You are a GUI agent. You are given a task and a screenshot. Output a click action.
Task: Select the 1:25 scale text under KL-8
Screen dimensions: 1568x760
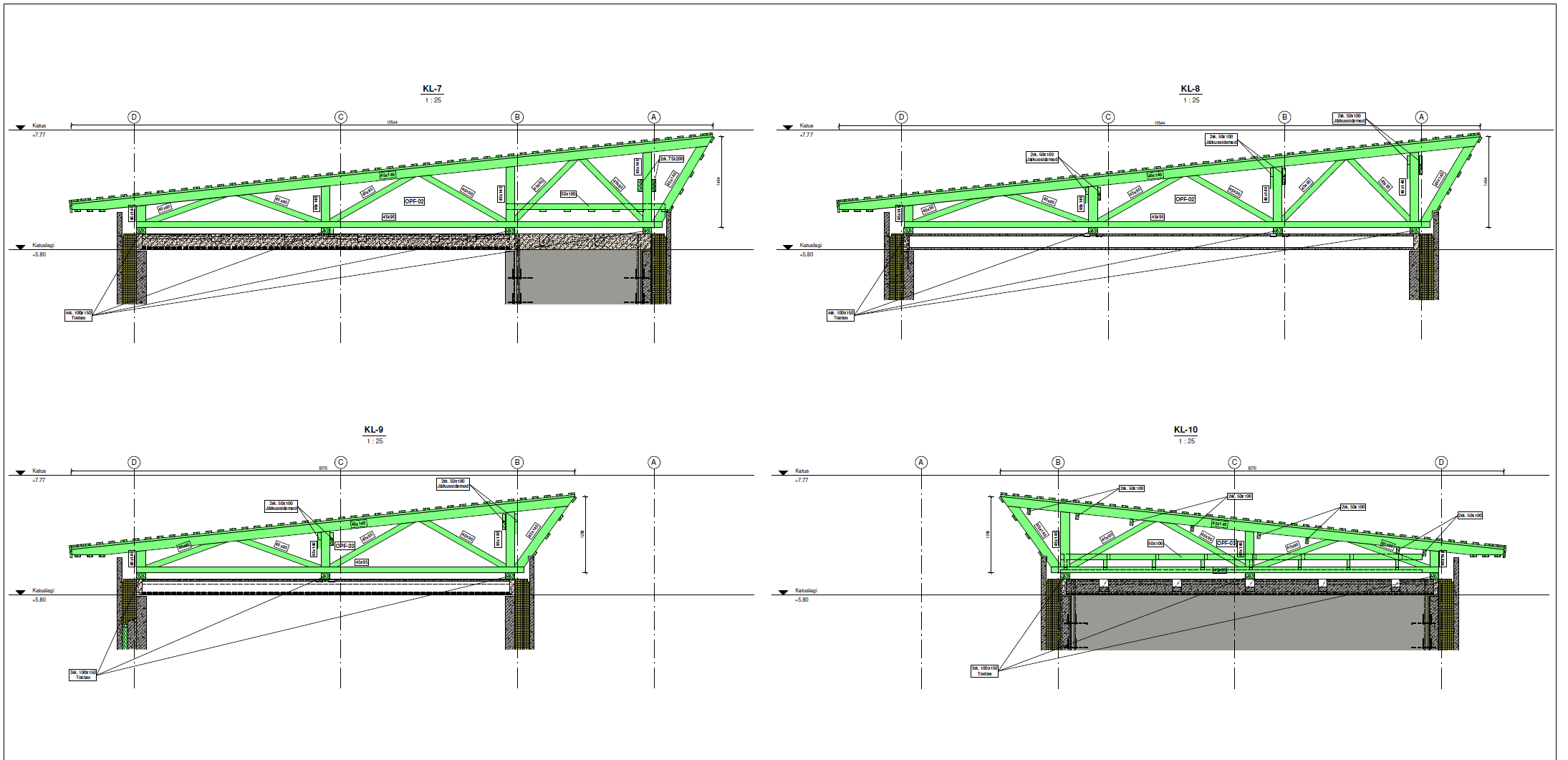(x=1191, y=100)
